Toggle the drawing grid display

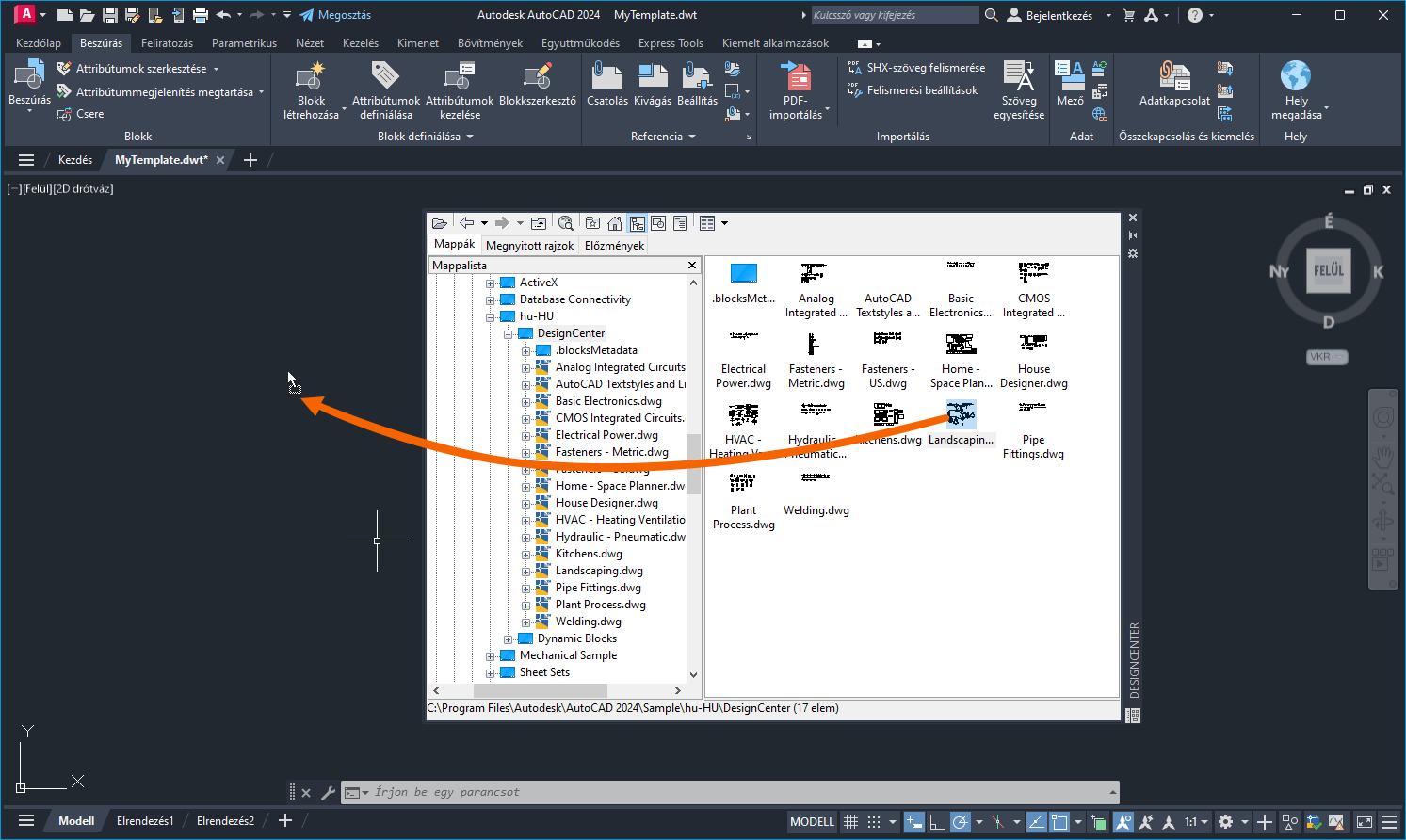click(850, 822)
